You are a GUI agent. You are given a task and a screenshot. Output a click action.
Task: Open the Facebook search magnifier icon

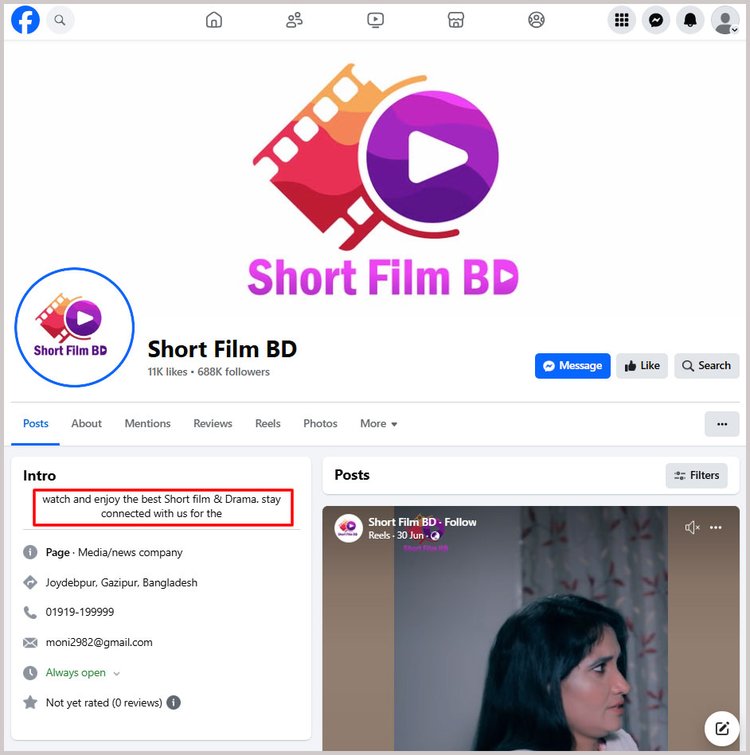tap(60, 20)
